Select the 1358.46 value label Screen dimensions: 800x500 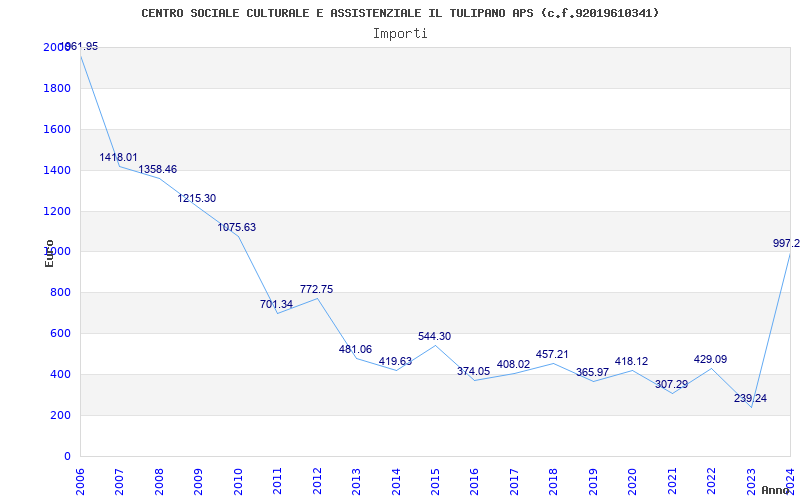tap(158, 169)
